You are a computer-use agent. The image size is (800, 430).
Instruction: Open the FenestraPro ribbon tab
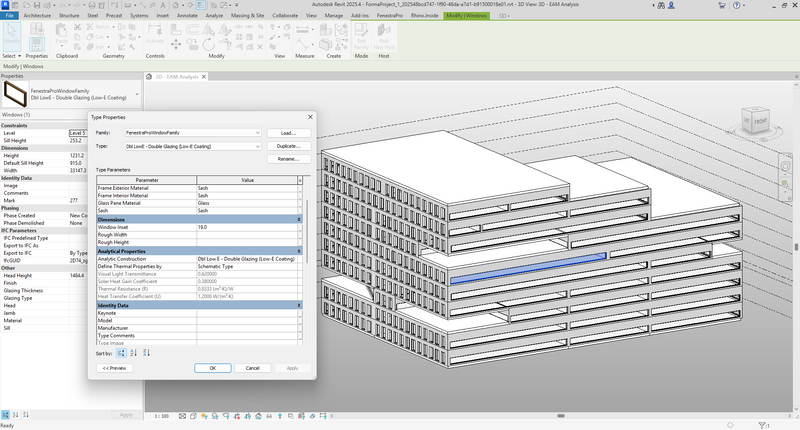(390, 16)
